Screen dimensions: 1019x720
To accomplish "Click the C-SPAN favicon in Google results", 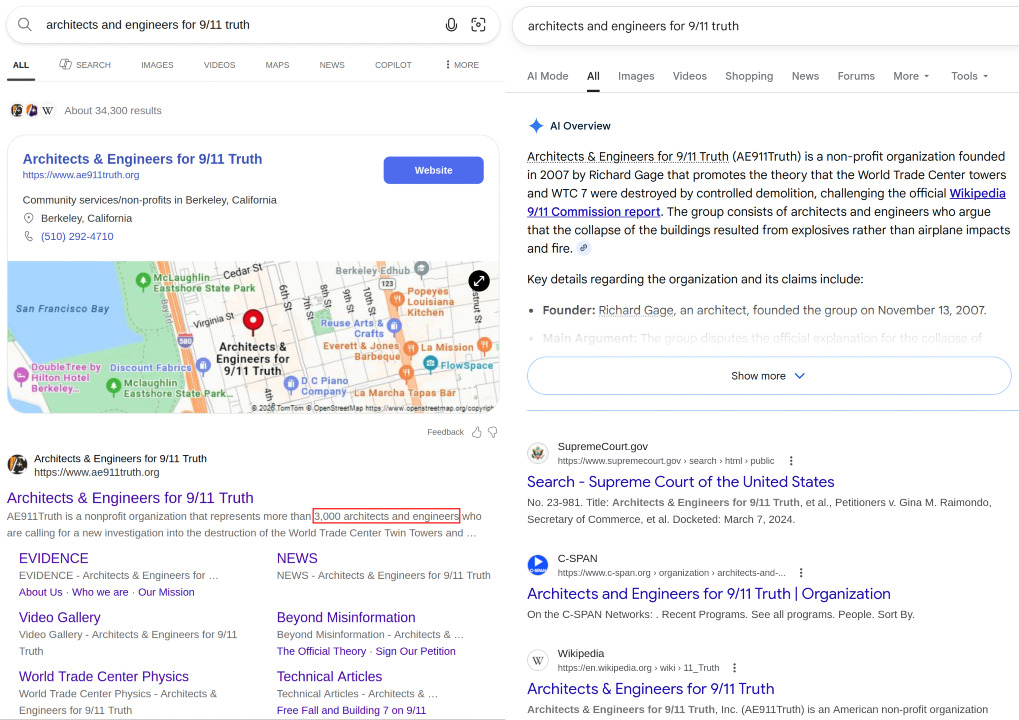I will point(537,565).
